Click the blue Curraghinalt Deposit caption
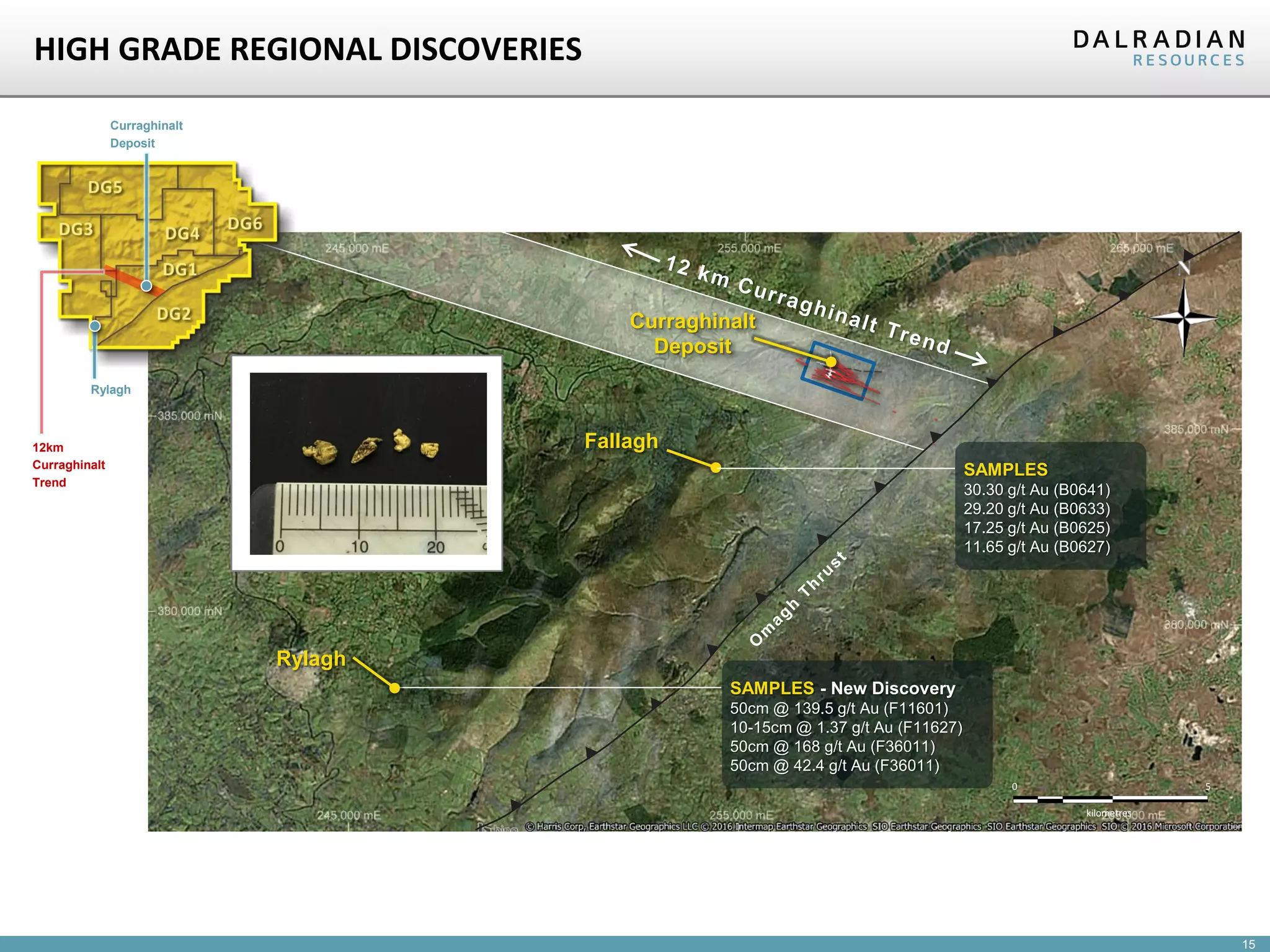 (146, 134)
